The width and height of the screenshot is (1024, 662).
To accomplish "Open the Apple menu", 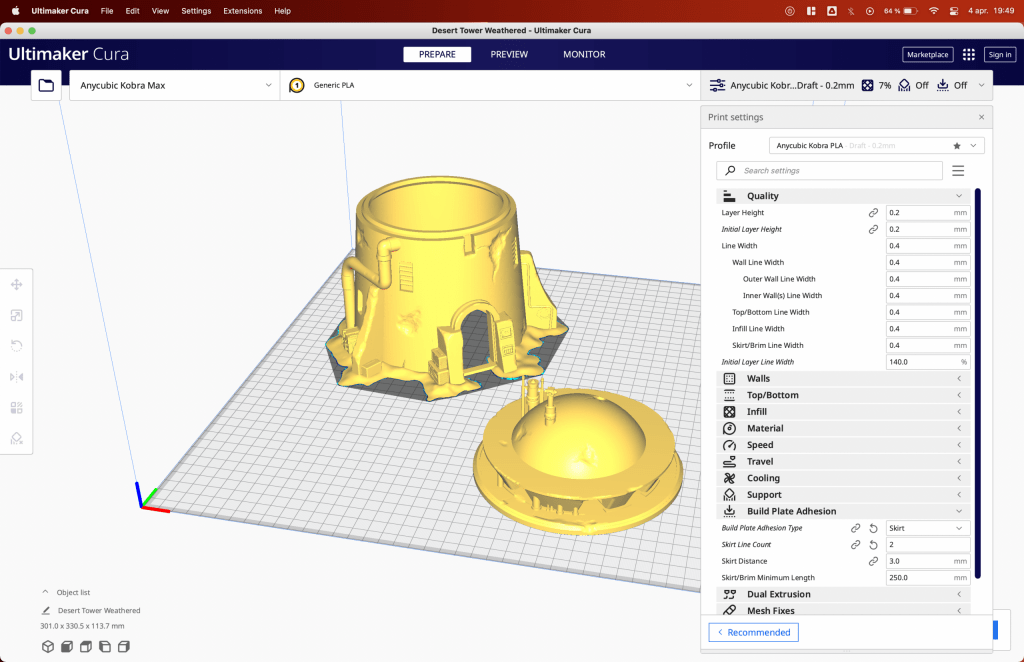I will click(x=16, y=11).
